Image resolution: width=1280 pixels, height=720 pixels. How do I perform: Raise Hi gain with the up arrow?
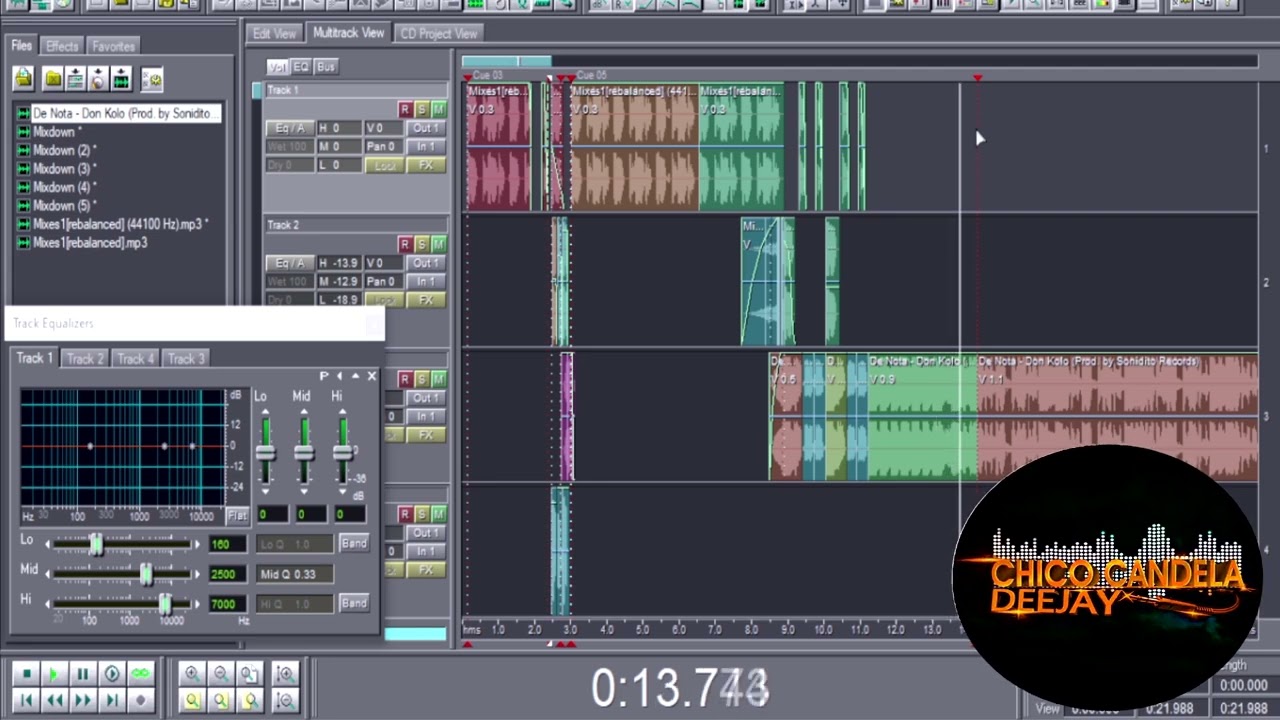[342, 412]
